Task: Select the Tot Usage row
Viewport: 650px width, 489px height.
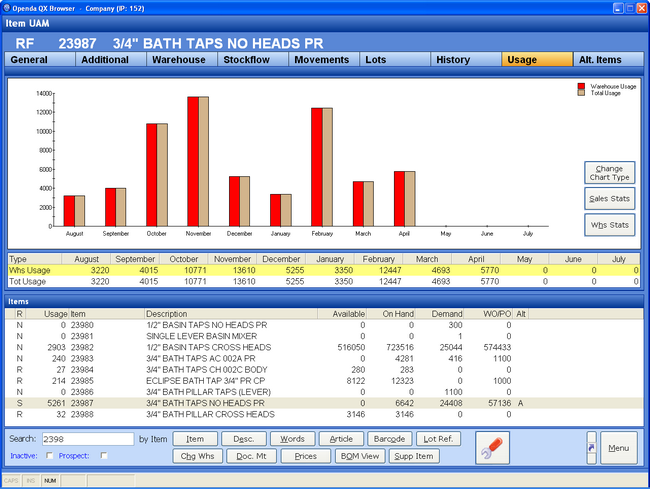Action: [324, 281]
